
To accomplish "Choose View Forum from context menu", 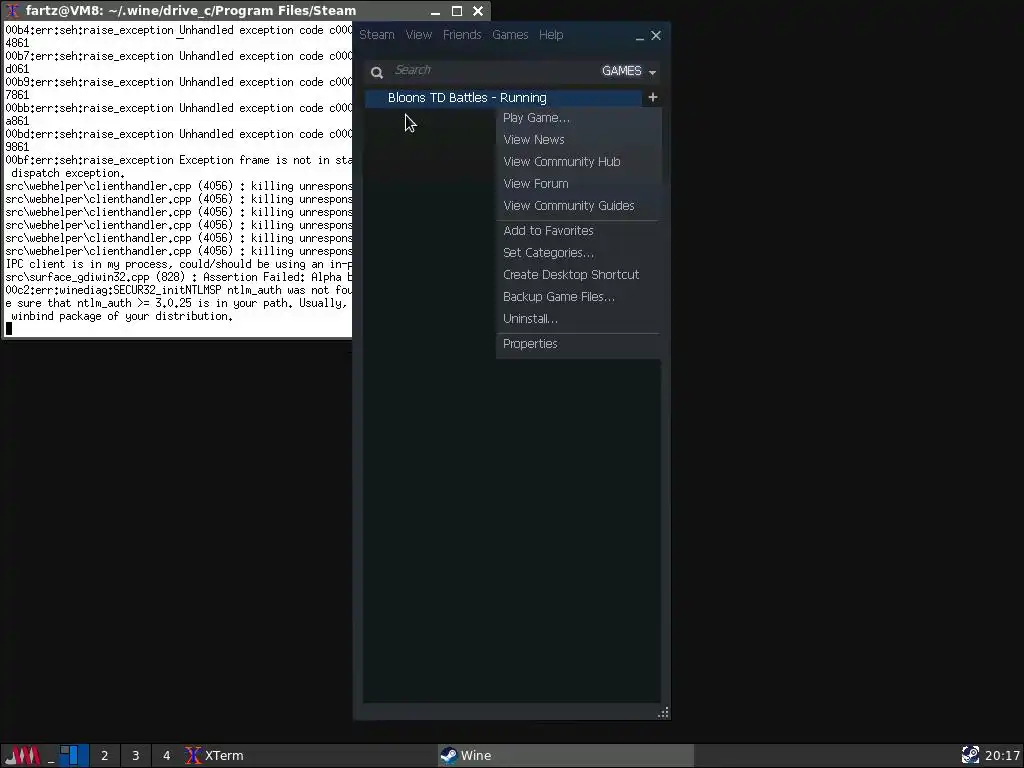I will [x=579, y=184].
